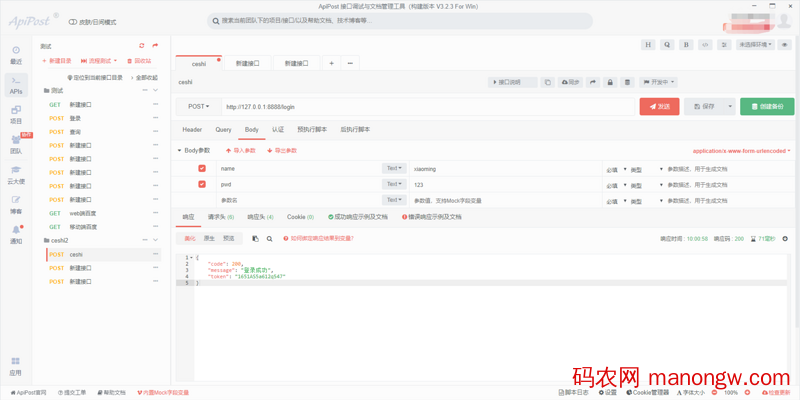Open the APIs sidebar section
The width and height of the screenshot is (800, 400).
(16, 85)
